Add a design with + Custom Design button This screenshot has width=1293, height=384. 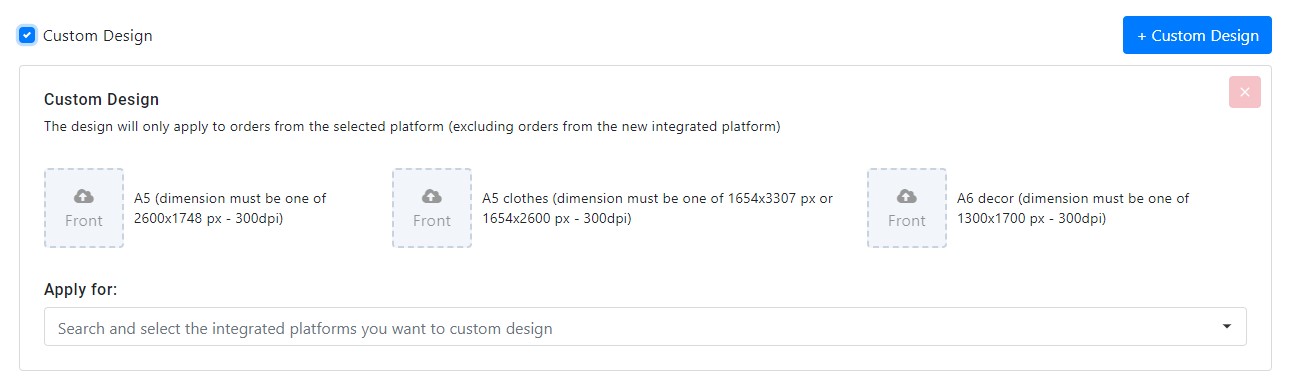1197,35
